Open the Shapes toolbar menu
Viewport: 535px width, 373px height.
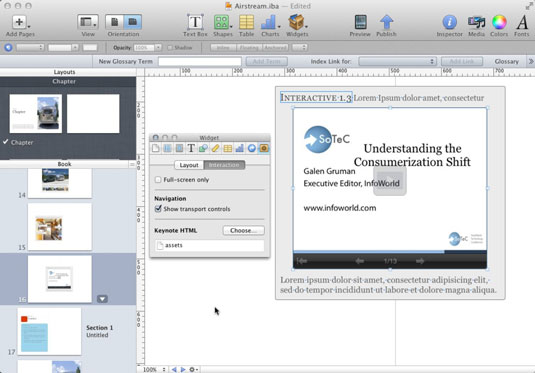click(222, 23)
